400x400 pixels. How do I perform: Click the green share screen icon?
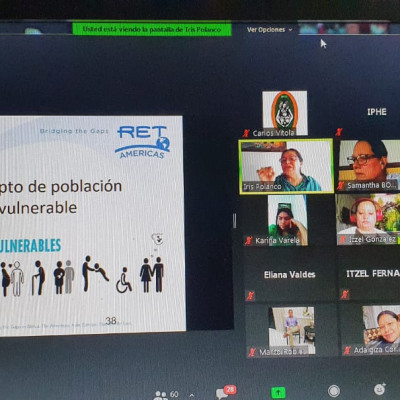(x=278, y=392)
